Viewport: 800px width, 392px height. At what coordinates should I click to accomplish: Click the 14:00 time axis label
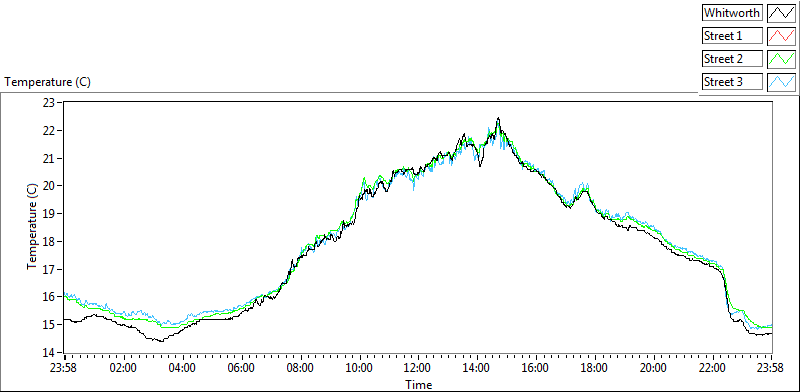click(x=477, y=368)
